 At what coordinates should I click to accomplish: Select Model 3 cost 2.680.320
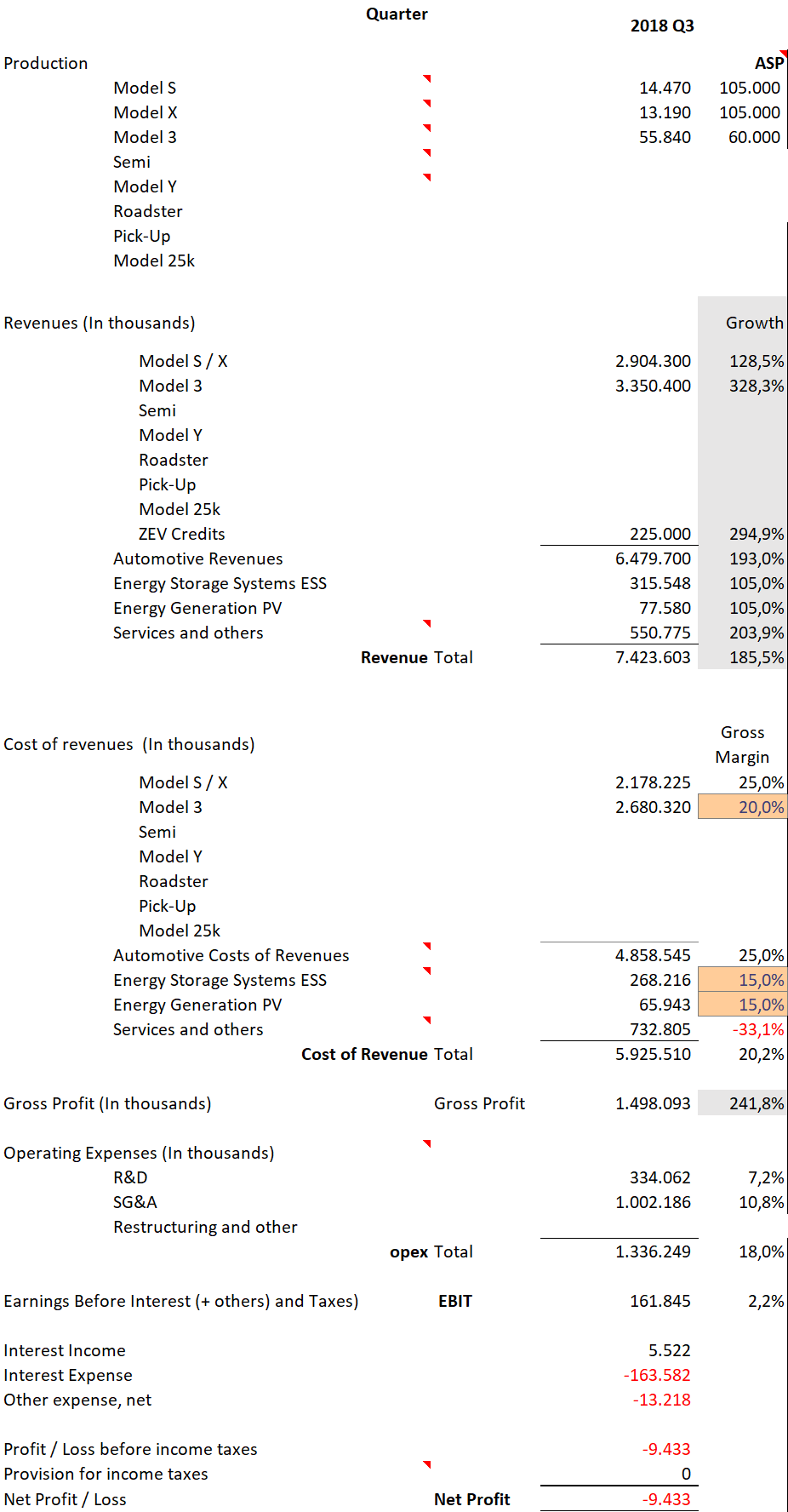pos(653,807)
